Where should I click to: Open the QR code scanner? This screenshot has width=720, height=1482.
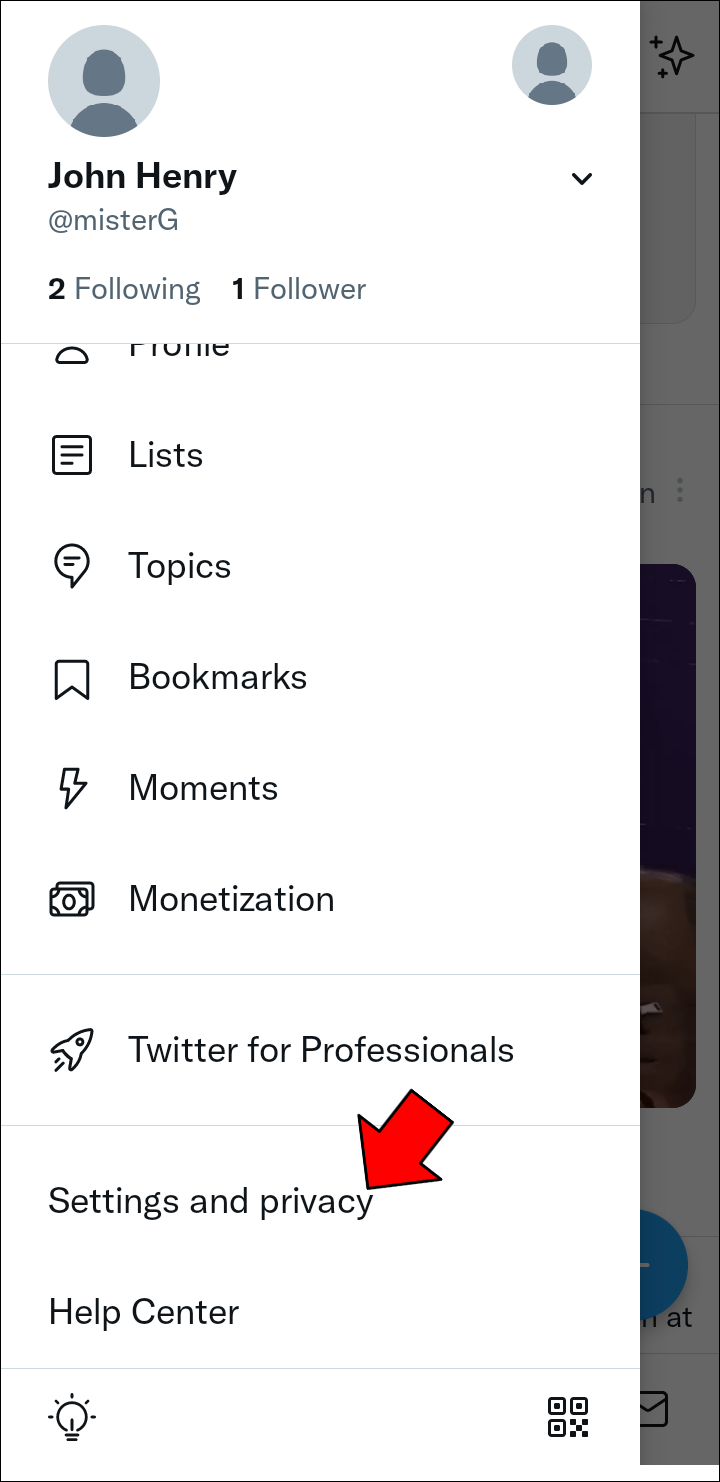(x=568, y=1416)
